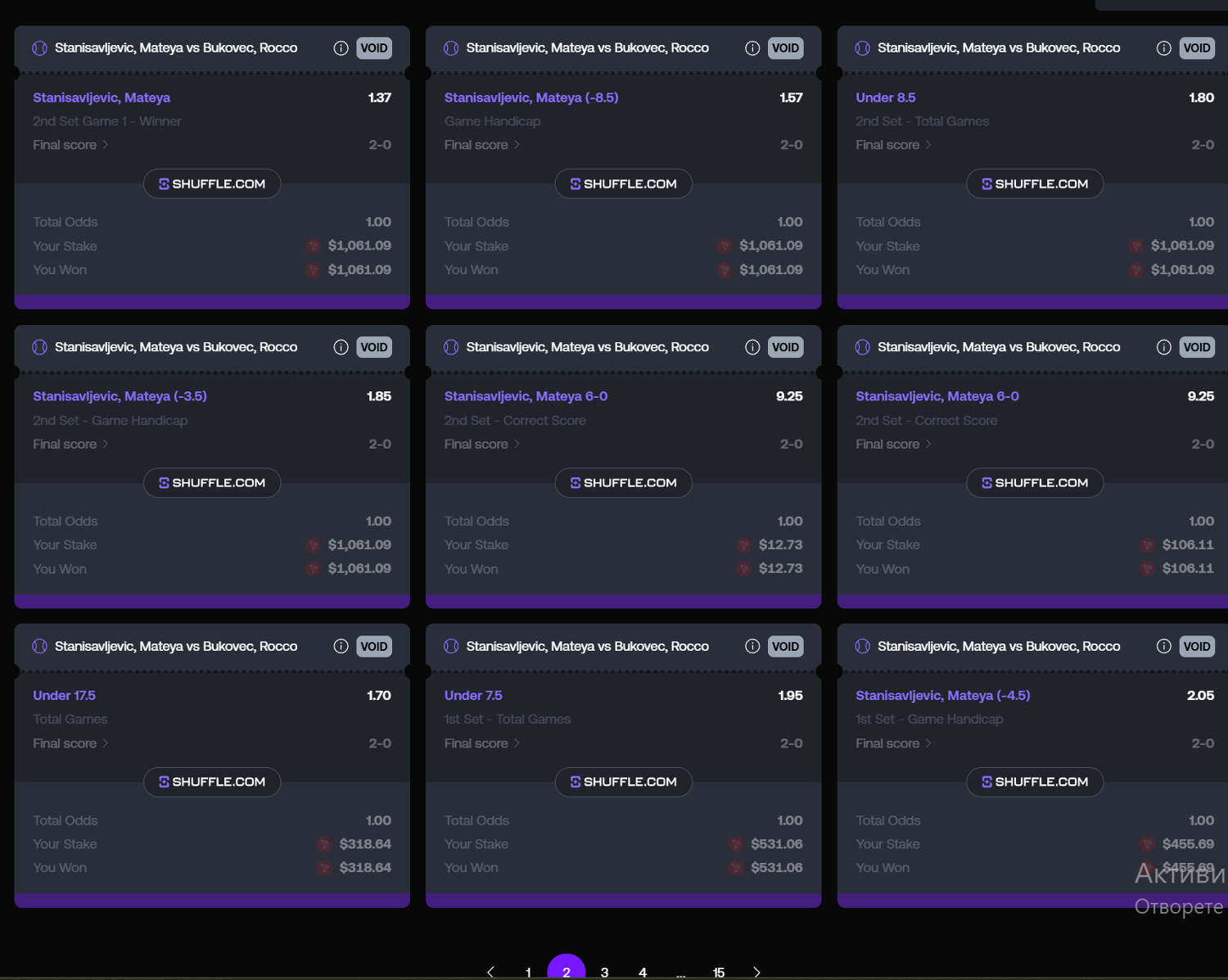Click the tennis ball icon on the Under 7.5 card
The image size is (1228, 980).
tap(451, 647)
